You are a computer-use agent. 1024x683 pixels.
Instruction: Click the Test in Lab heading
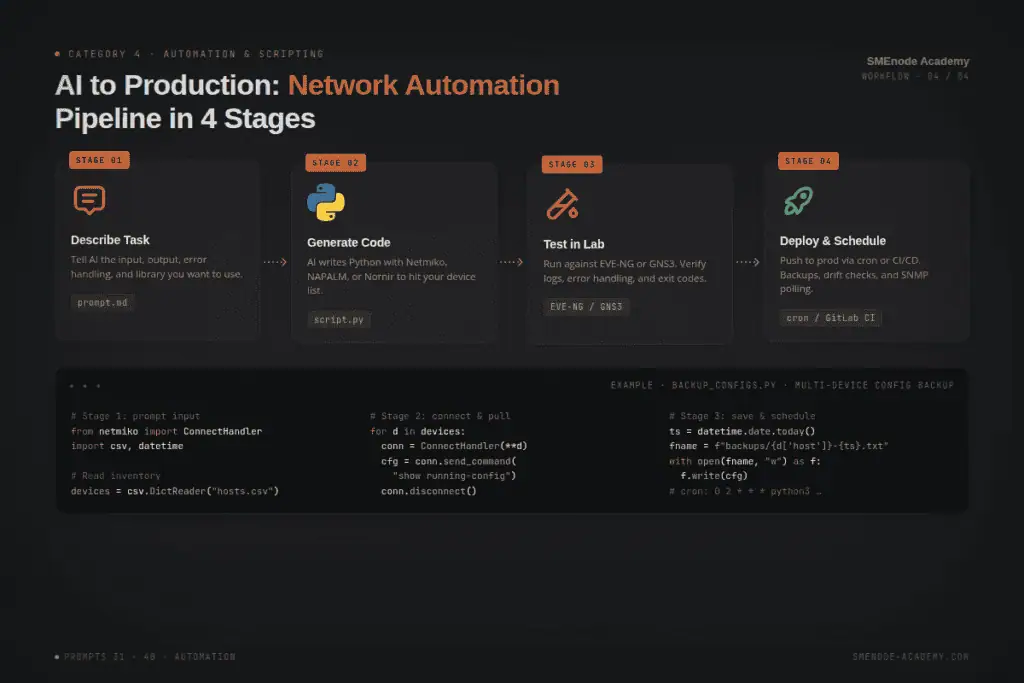tap(574, 244)
